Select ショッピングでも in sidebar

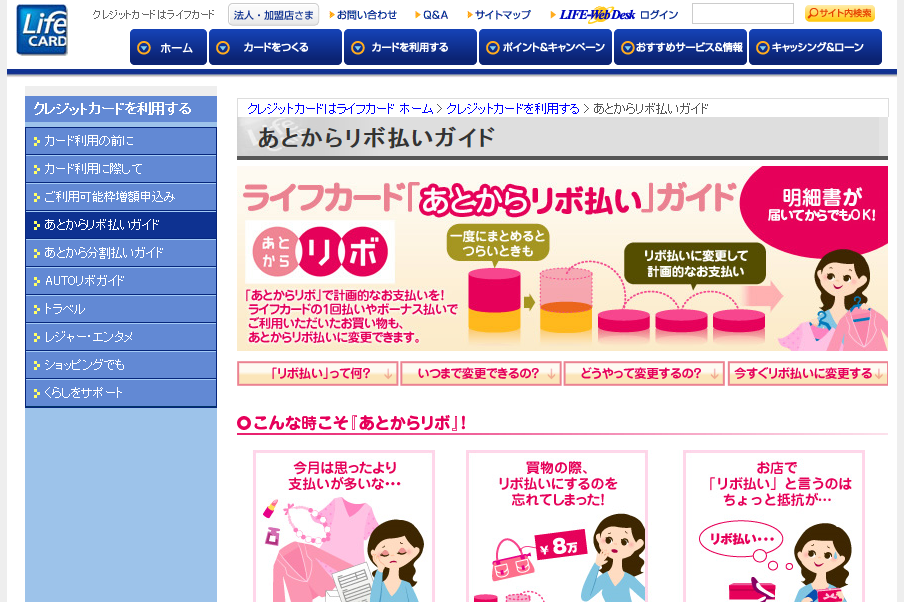(x=121, y=364)
